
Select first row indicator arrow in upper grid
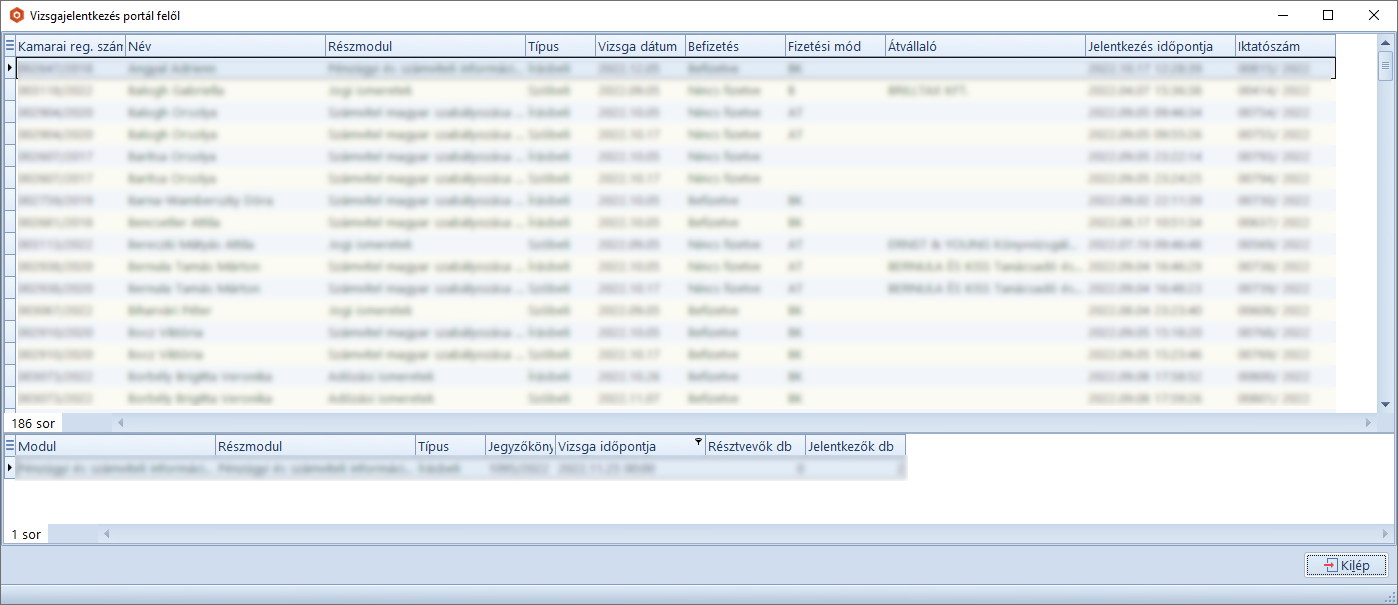point(10,68)
